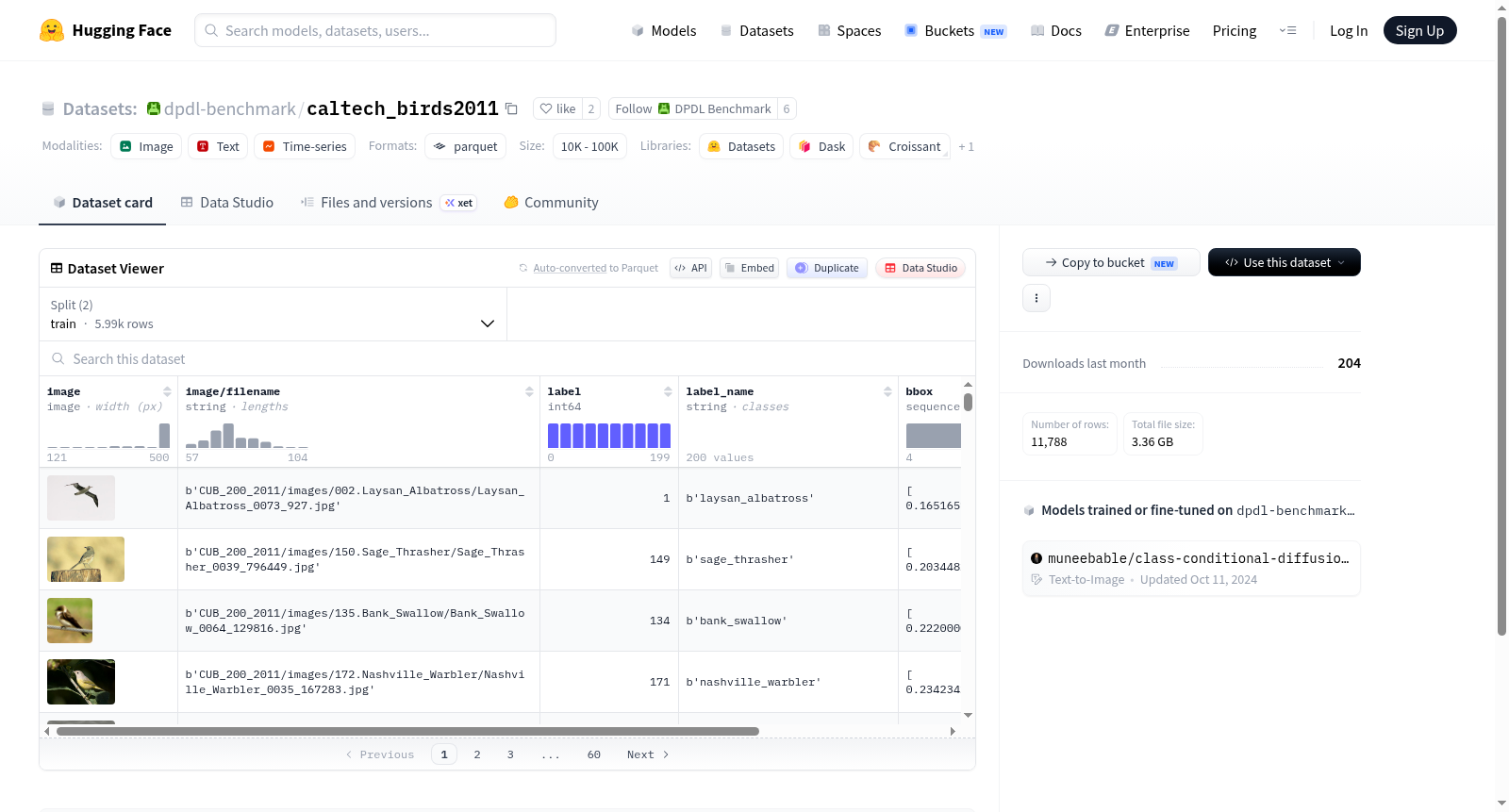Click the Log In link
The height and width of the screenshot is (812, 1509).
[x=1349, y=30]
